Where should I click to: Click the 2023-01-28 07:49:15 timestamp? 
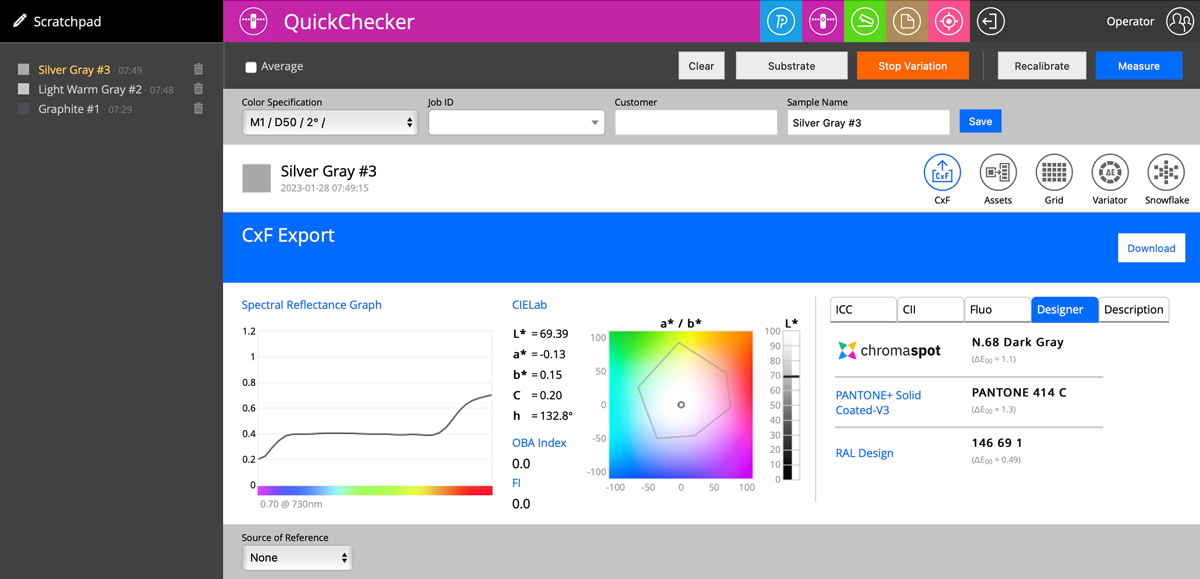[x=324, y=188]
